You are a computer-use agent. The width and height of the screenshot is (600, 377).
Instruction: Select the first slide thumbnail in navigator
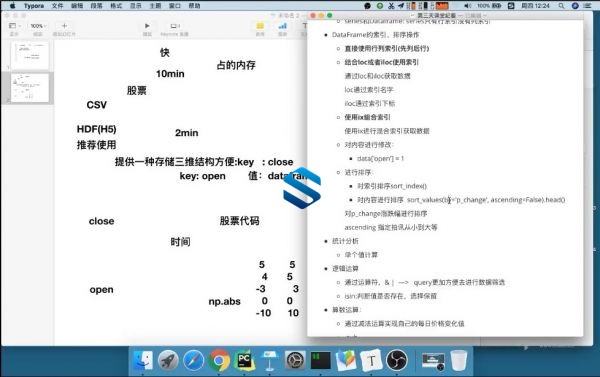tap(30, 55)
